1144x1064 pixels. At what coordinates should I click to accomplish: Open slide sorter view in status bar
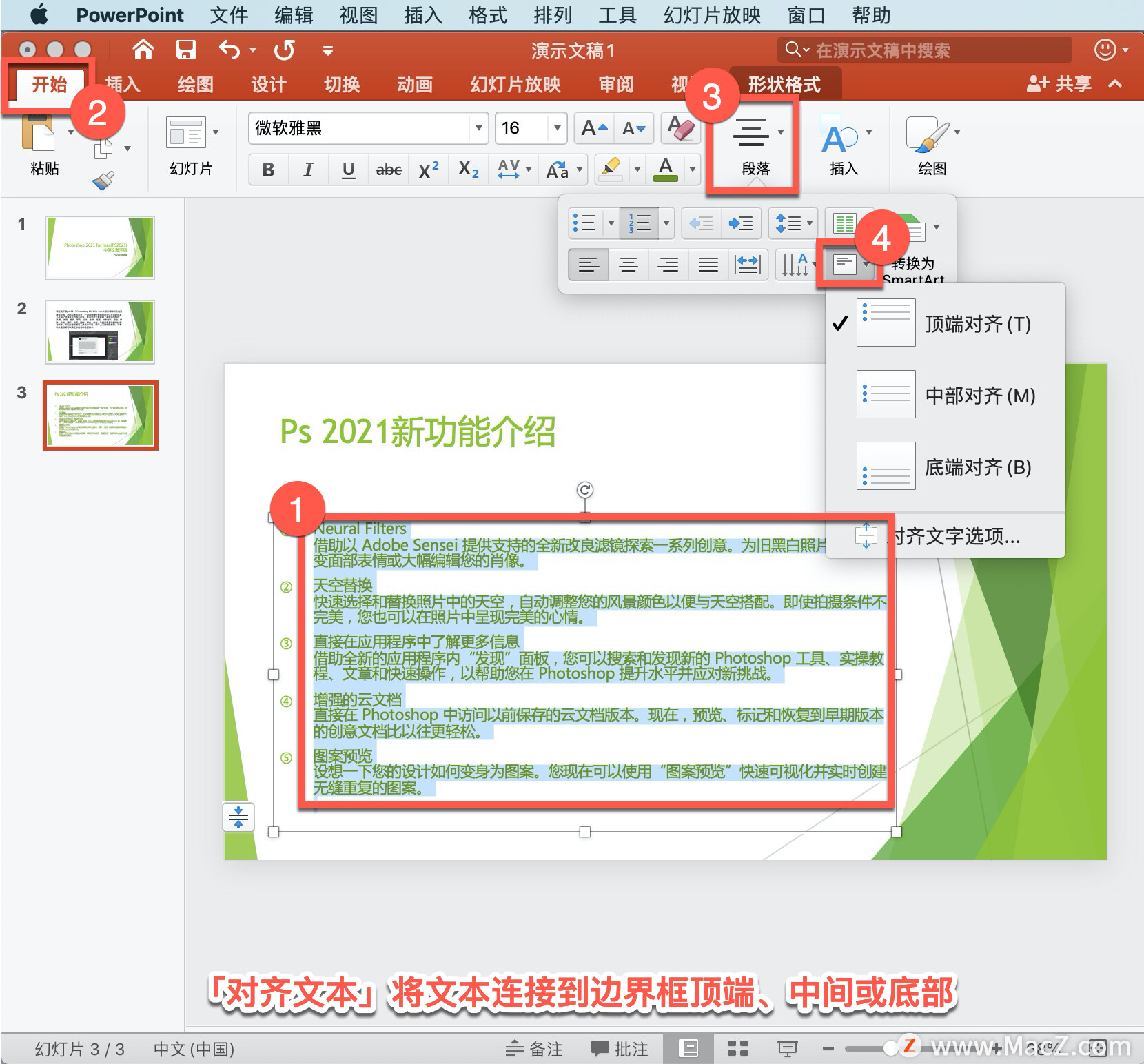coord(738,1049)
